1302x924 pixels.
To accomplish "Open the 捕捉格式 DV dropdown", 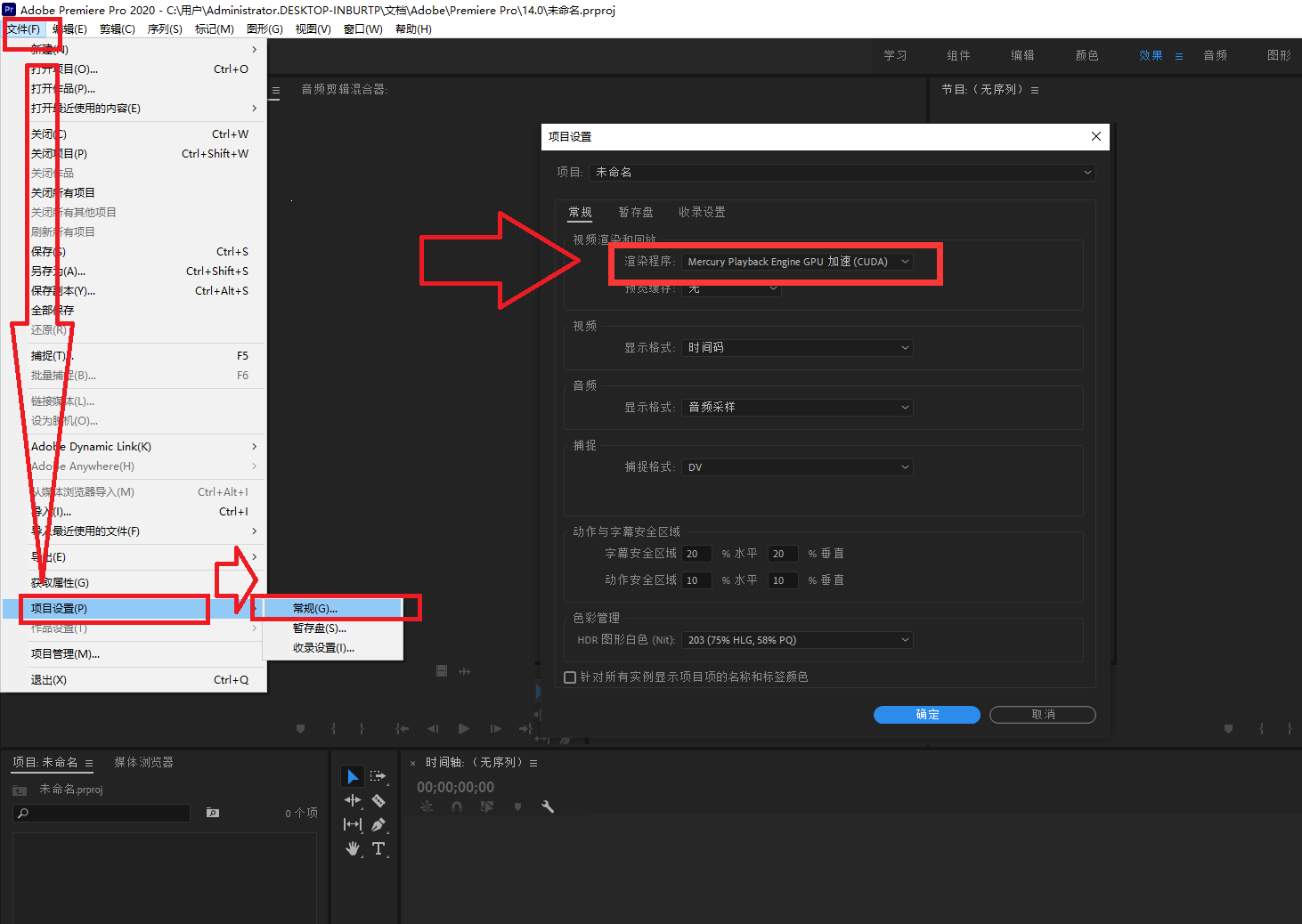I will pyautogui.click(x=798, y=467).
